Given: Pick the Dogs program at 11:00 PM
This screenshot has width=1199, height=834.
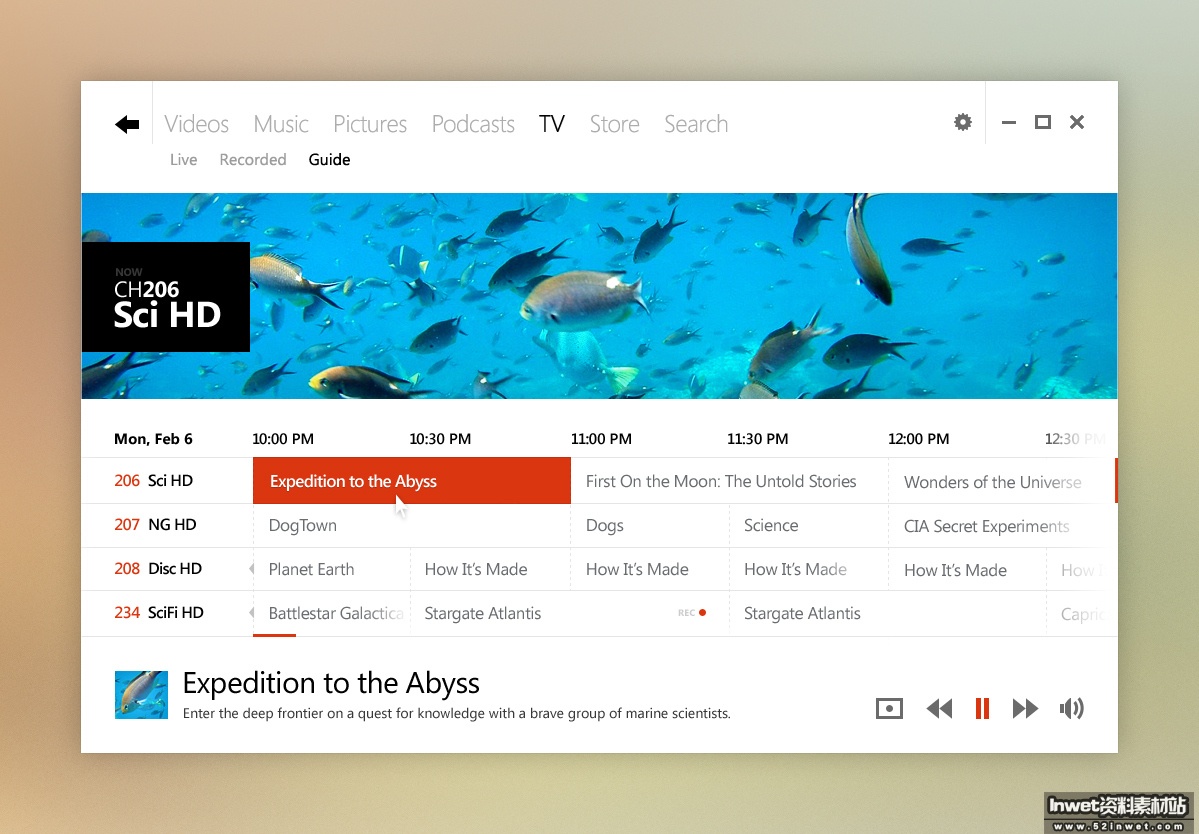Looking at the screenshot, I should pyautogui.click(x=650, y=525).
